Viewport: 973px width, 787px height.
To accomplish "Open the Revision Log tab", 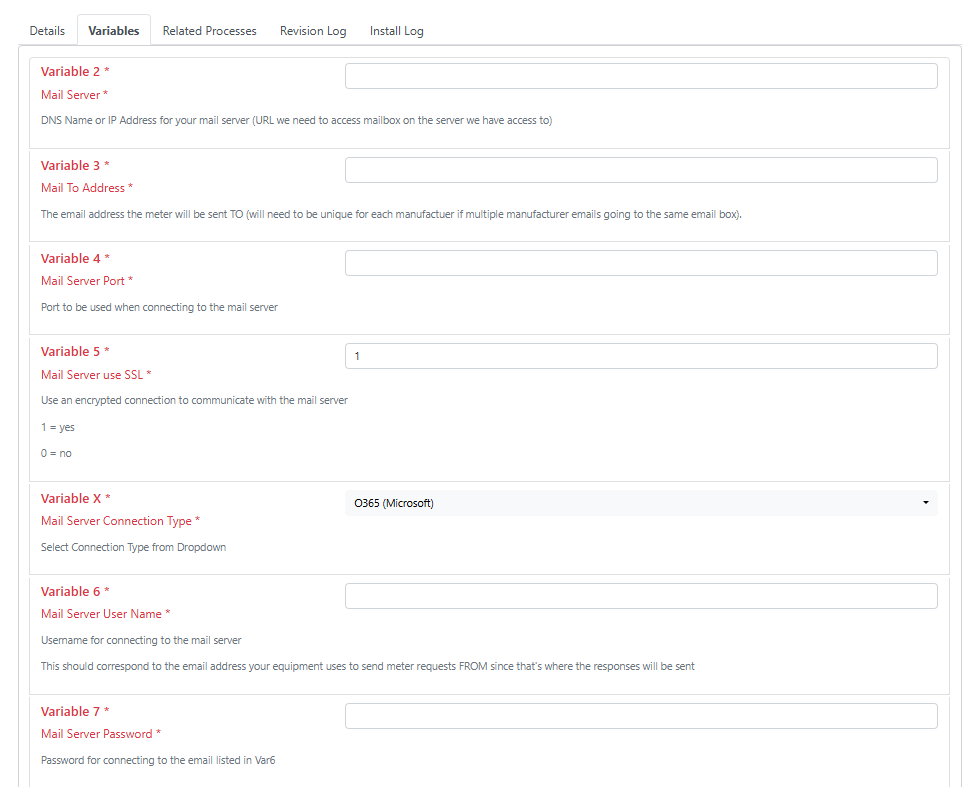I will 313,31.
